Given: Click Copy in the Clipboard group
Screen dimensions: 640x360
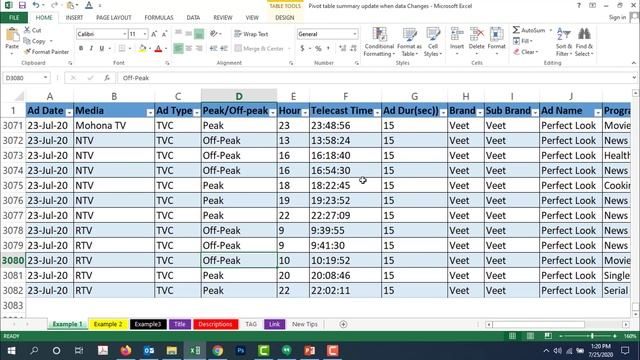Looking at the screenshot, I should pyautogui.click(x=35, y=41).
